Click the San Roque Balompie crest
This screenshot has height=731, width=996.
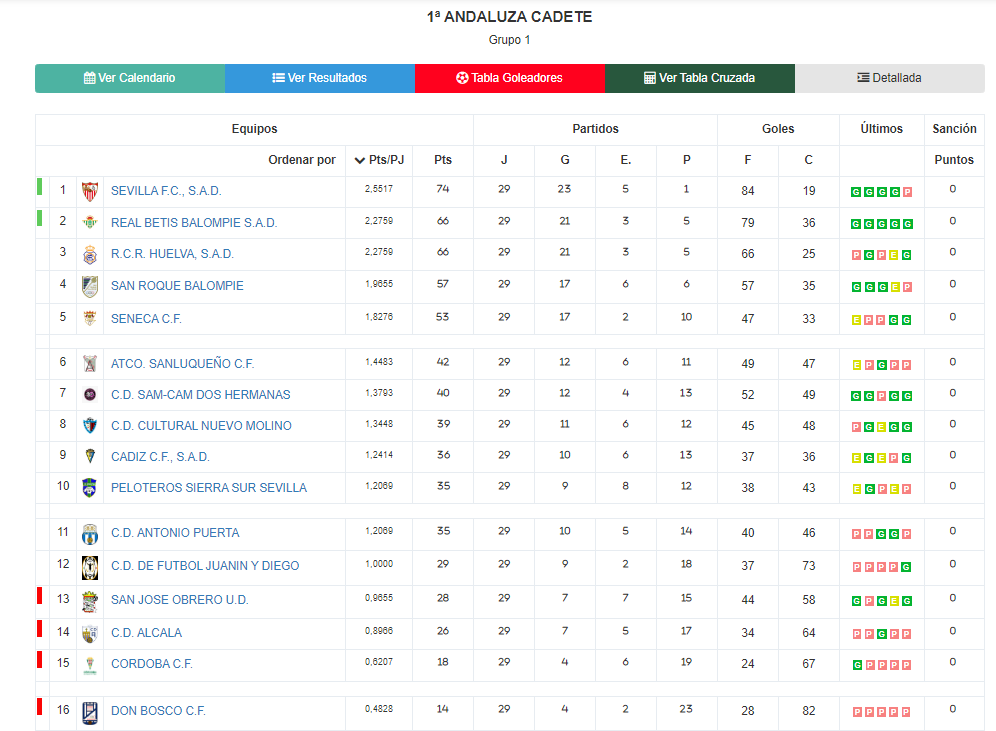pyautogui.click(x=90, y=286)
